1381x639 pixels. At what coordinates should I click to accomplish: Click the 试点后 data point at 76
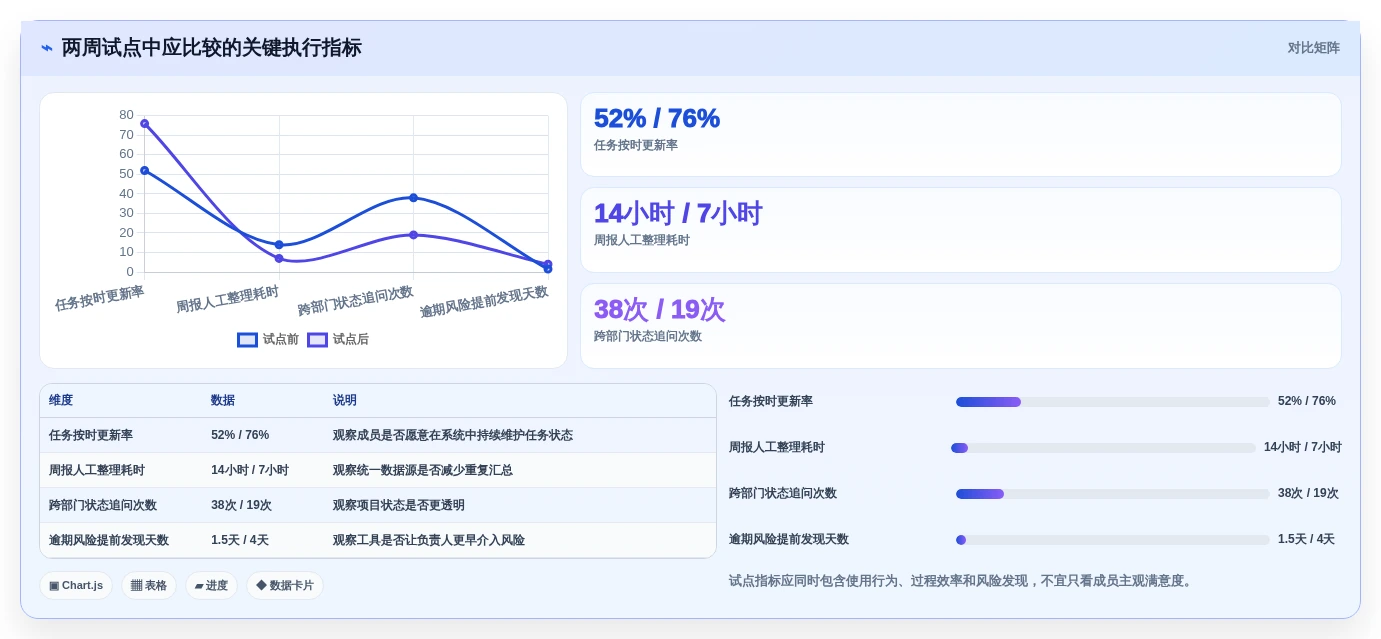pyautogui.click(x=144, y=123)
